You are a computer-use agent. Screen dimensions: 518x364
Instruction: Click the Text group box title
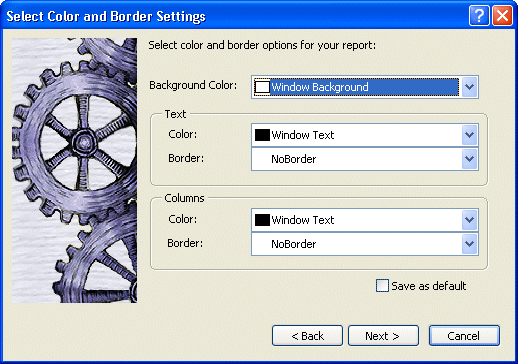[175, 114]
